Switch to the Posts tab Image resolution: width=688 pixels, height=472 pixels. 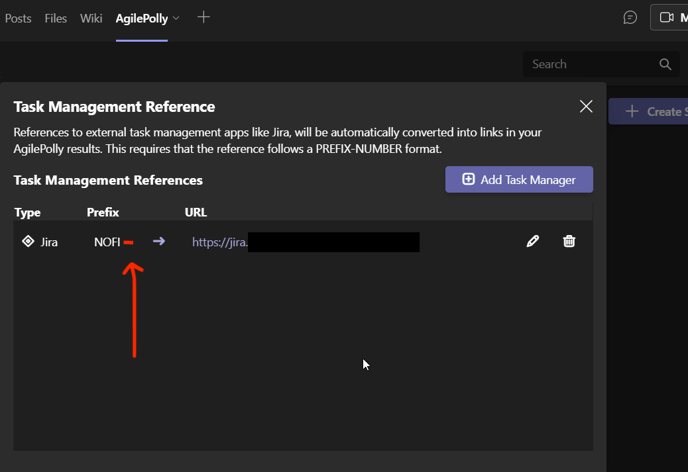[18, 18]
